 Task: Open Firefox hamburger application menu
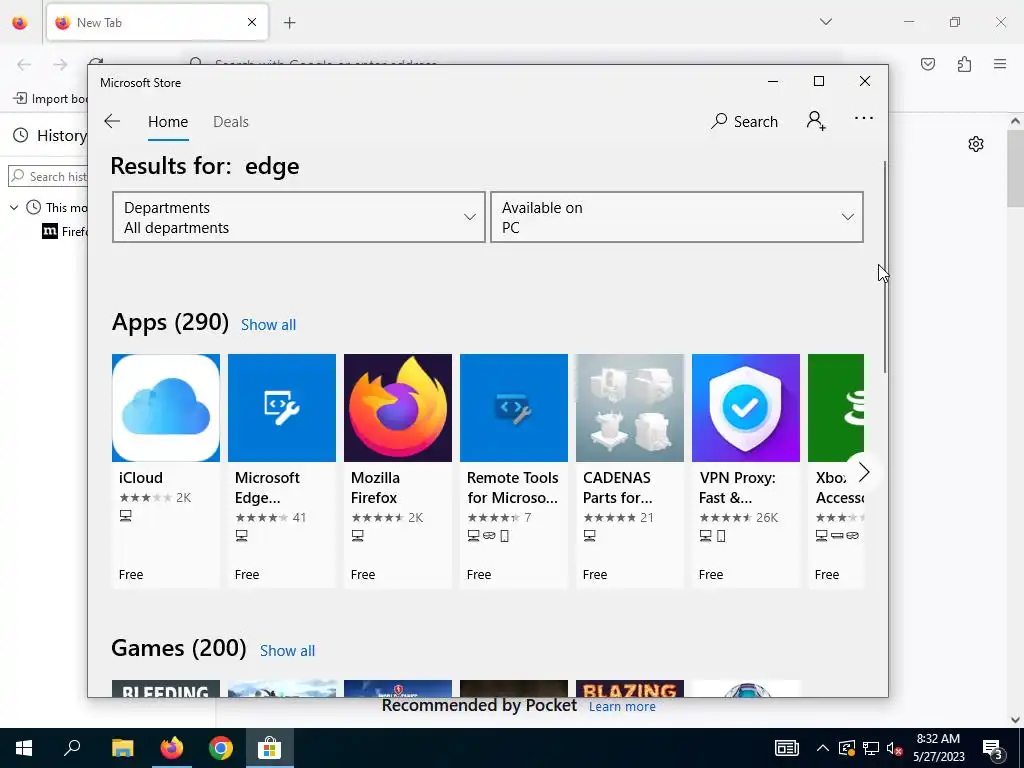click(x=1000, y=64)
